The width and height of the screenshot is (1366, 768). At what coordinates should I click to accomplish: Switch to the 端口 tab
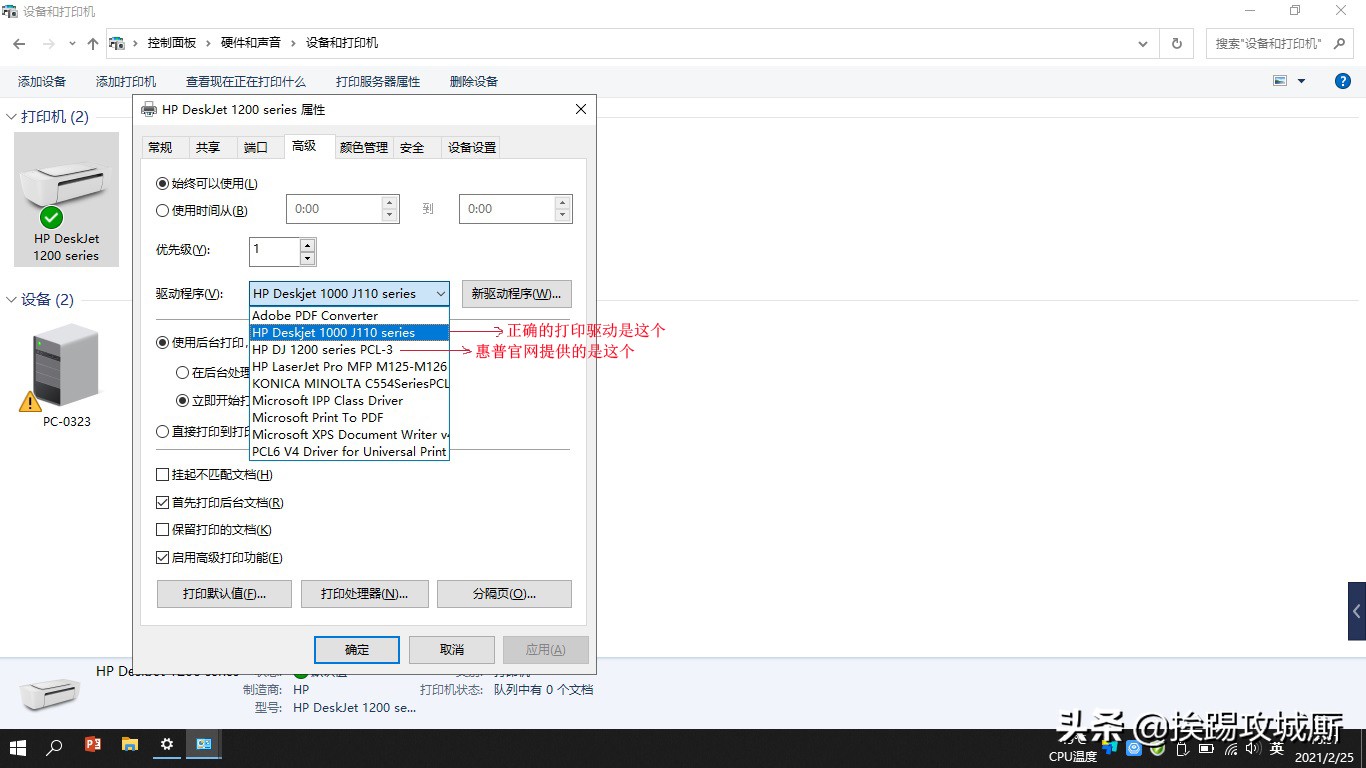tap(257, 147)
